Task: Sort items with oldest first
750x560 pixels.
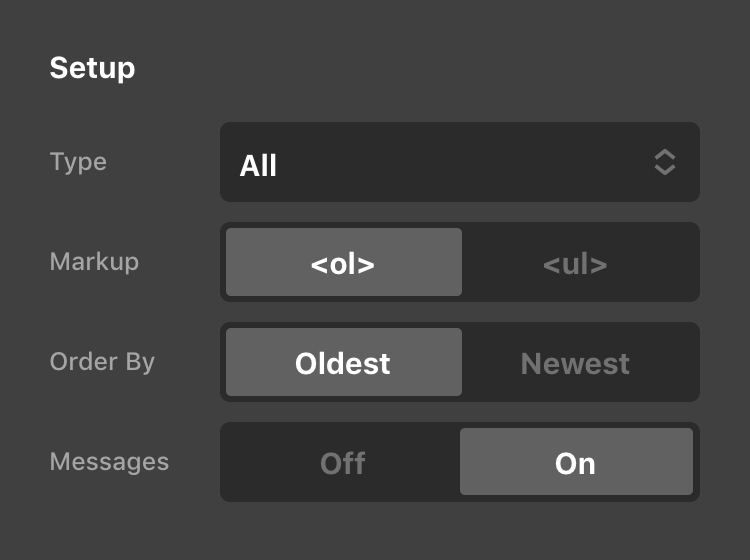Action: 343,362
